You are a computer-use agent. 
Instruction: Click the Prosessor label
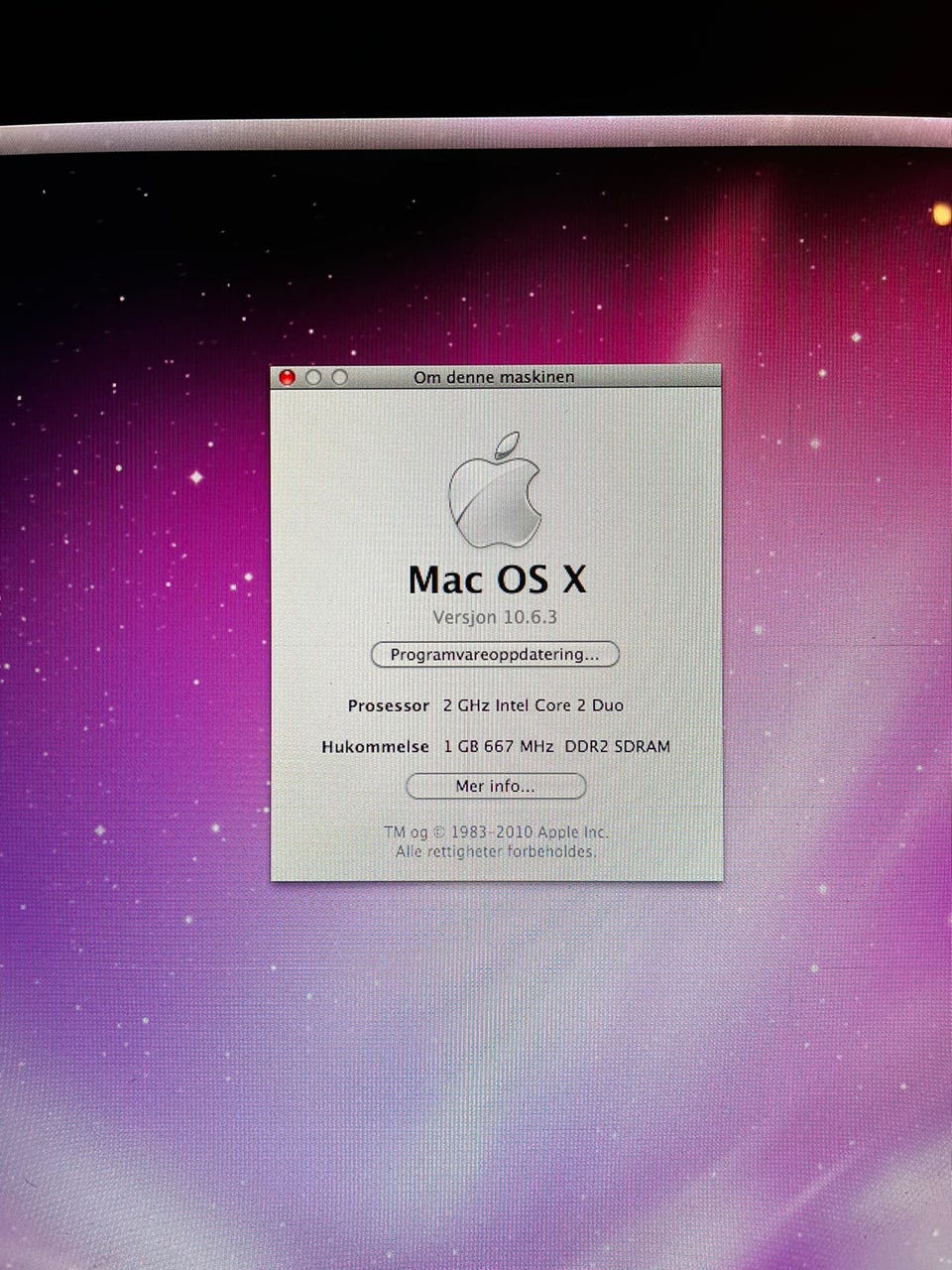pyautogui.click(x=388, y=705)
